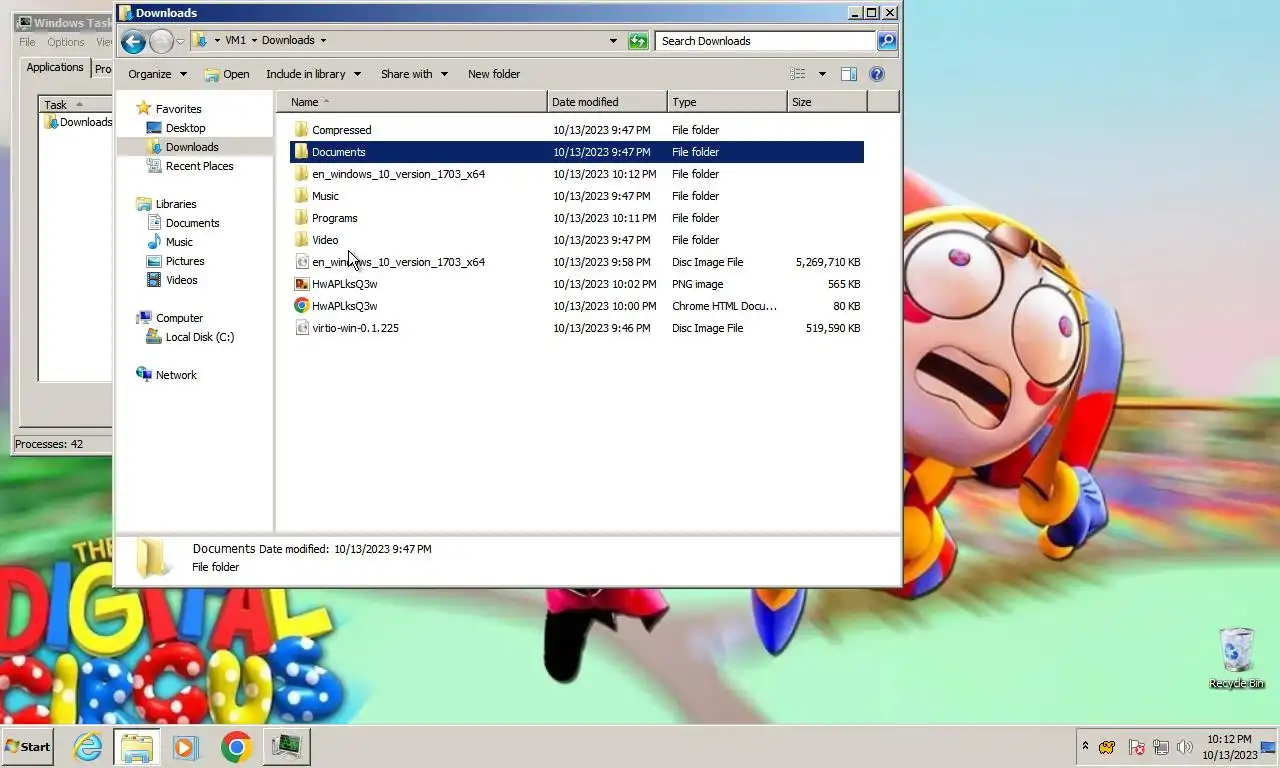1280x768 pixels.
Task: Click the Windows Explorer taskbar icon
Action: [x=137, y=747]
